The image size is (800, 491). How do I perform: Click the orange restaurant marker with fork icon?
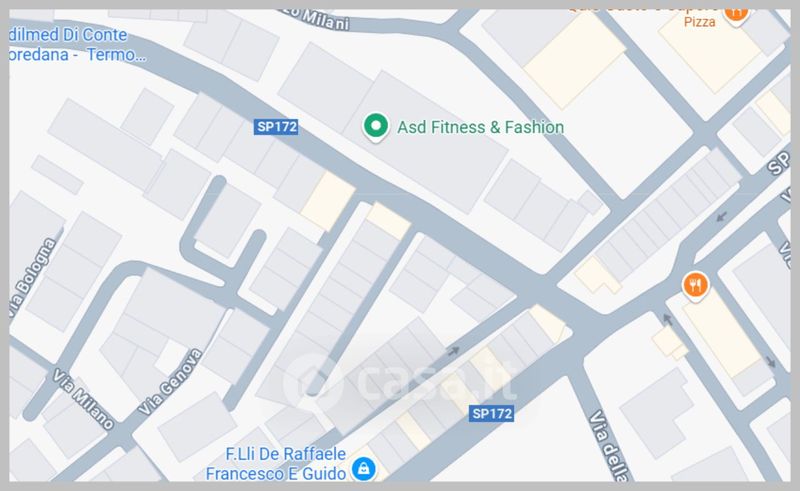pos(695,286)
